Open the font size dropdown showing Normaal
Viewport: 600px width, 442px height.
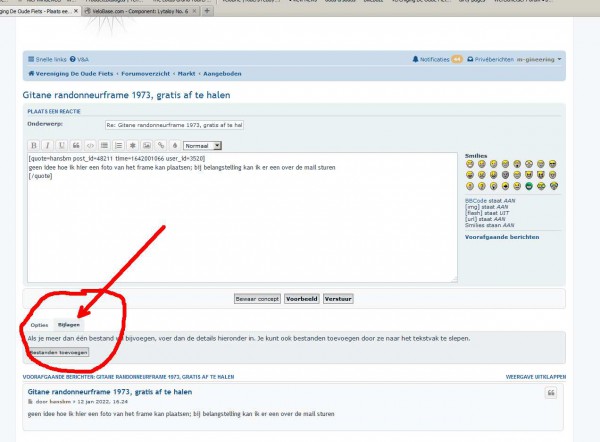(x=202, y=146)
